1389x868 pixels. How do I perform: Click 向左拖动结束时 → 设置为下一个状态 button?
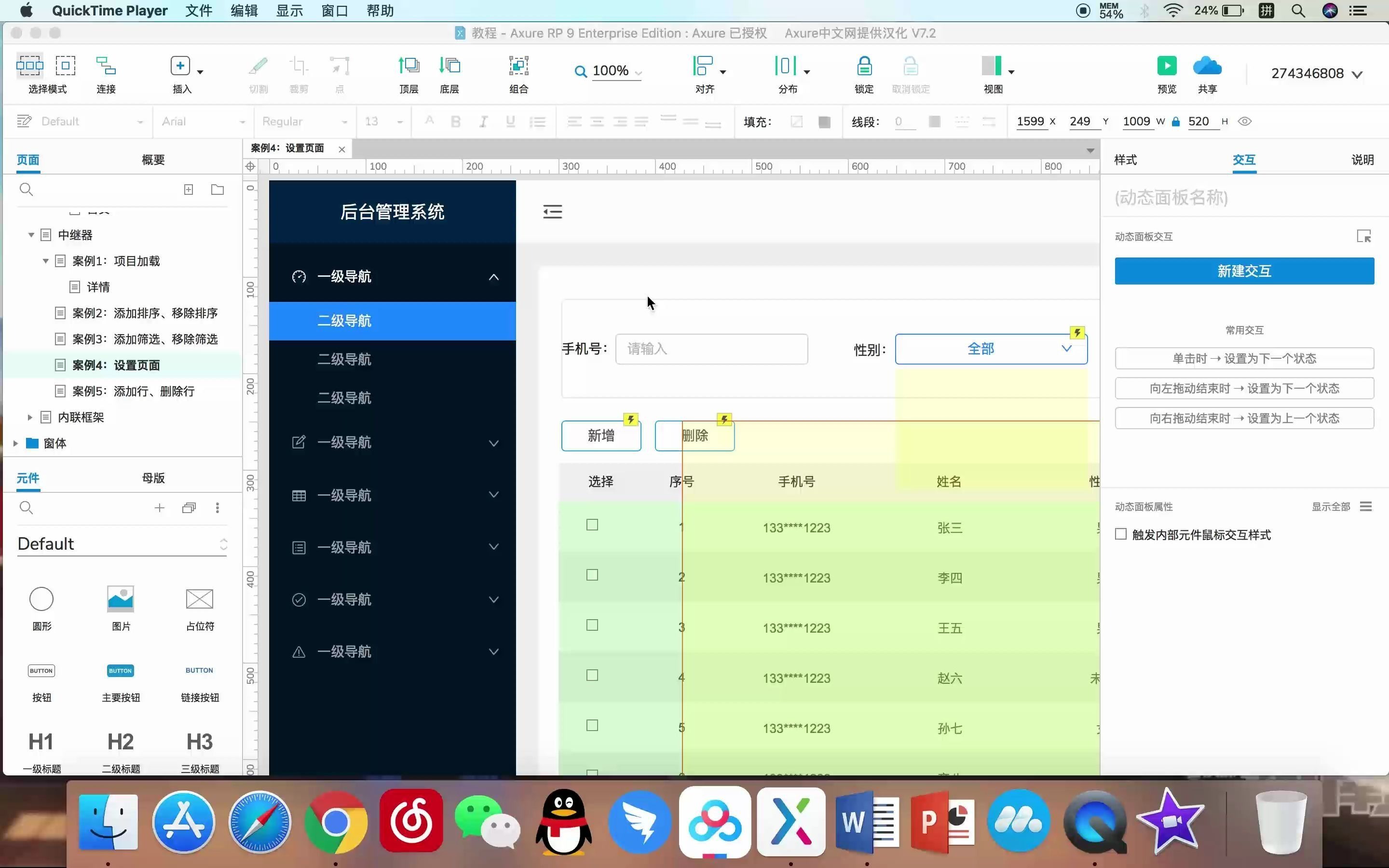point(1244,388)
